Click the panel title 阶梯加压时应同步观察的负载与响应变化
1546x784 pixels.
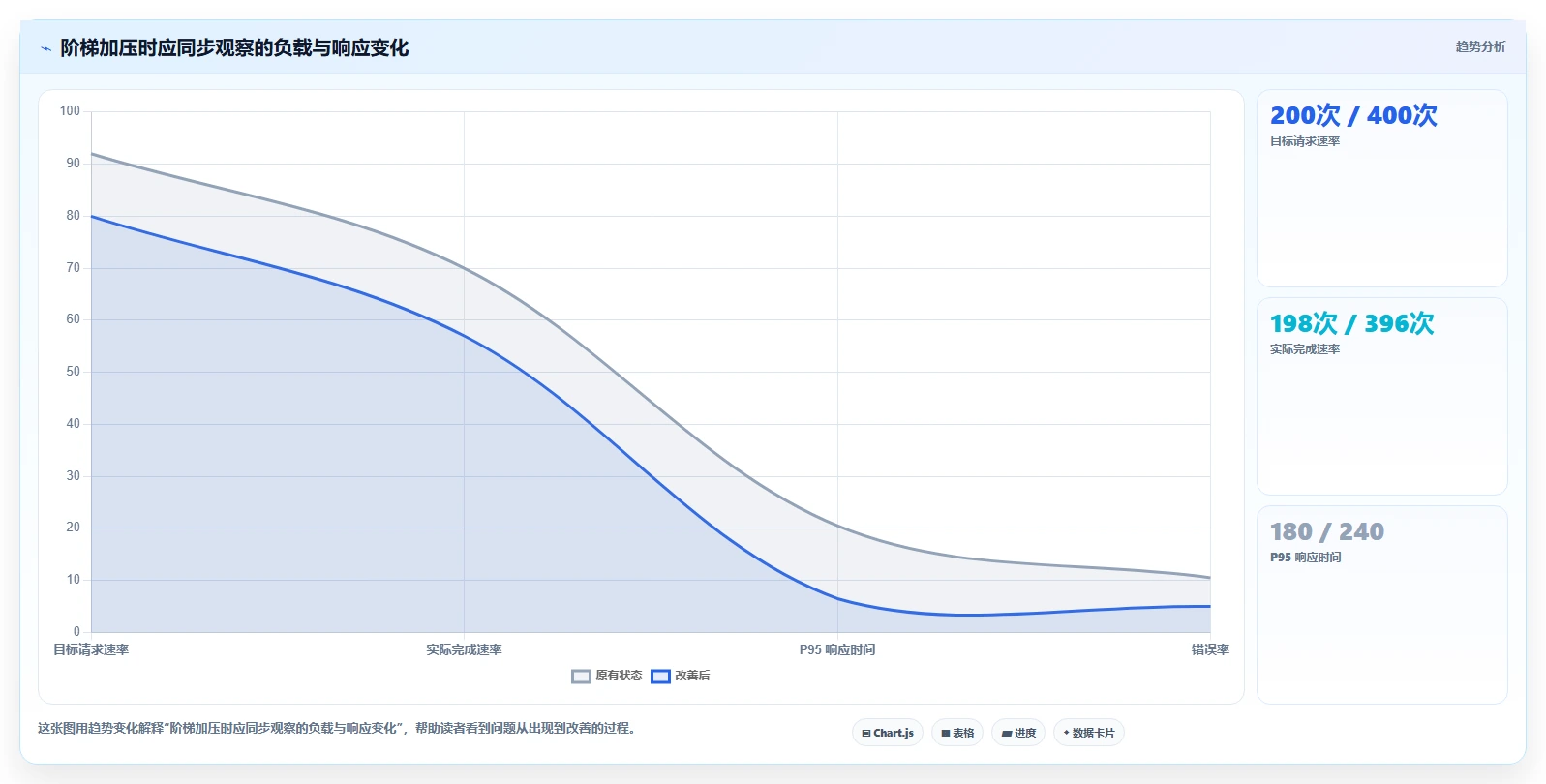tap(234, 47)
